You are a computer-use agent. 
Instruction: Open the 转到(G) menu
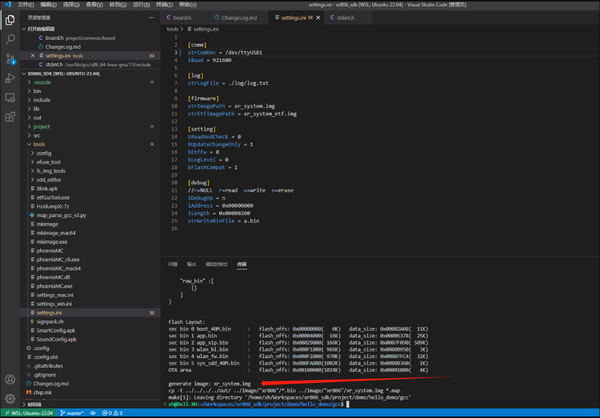click(118, 5)
